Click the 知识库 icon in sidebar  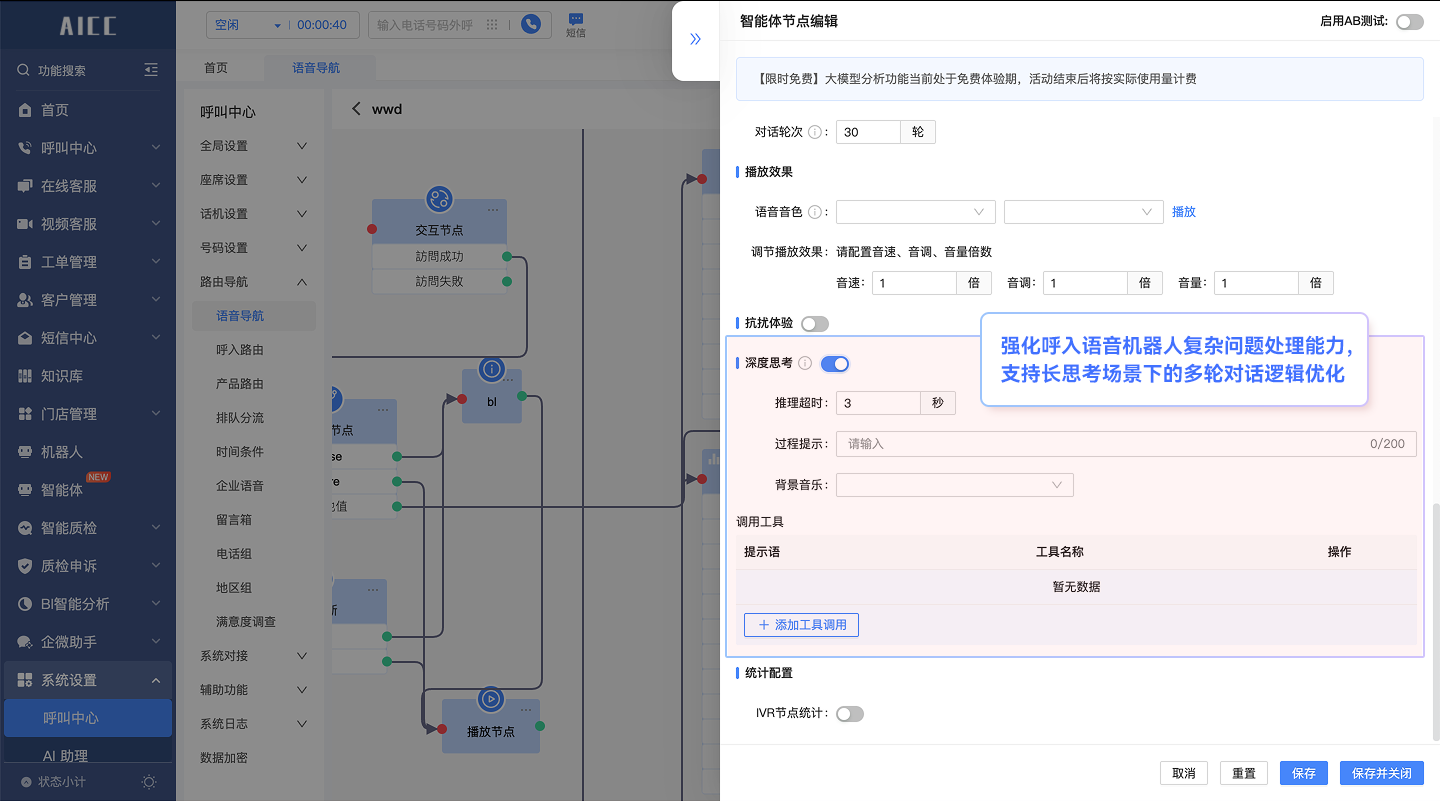[25, 376]
